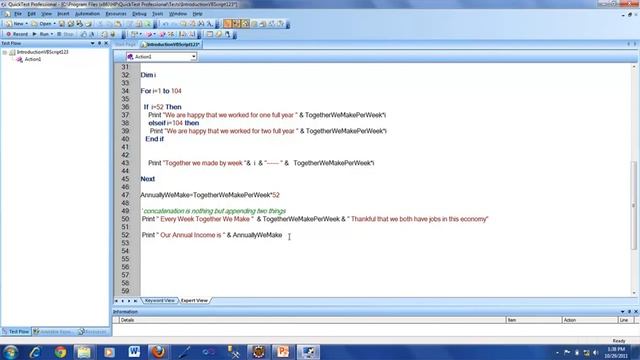This screenshot has width=640, height=360.
Task: Open PowerPoint from taskbar
Action: pos(283,352)
